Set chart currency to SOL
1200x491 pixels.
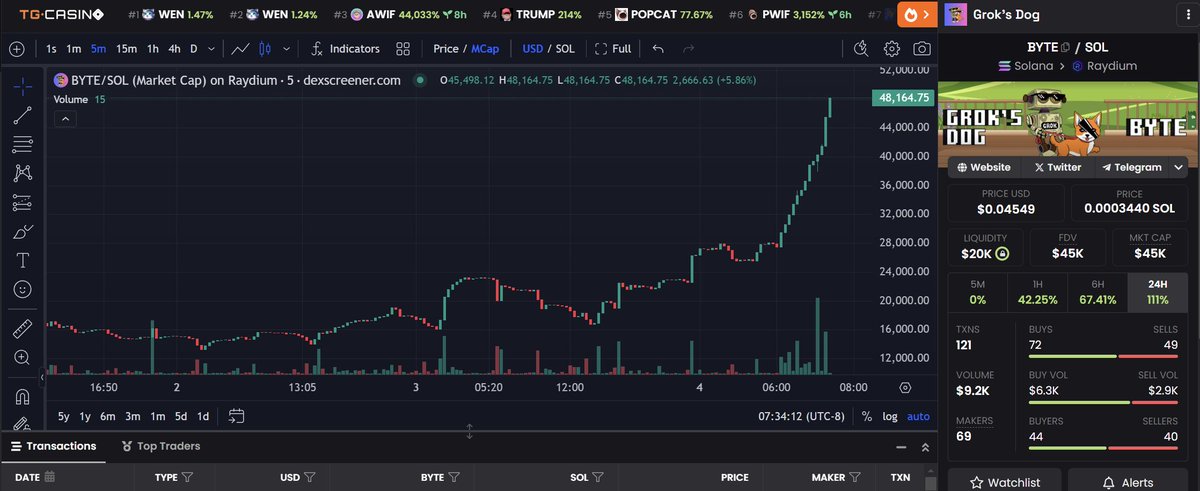coord(565,48)
